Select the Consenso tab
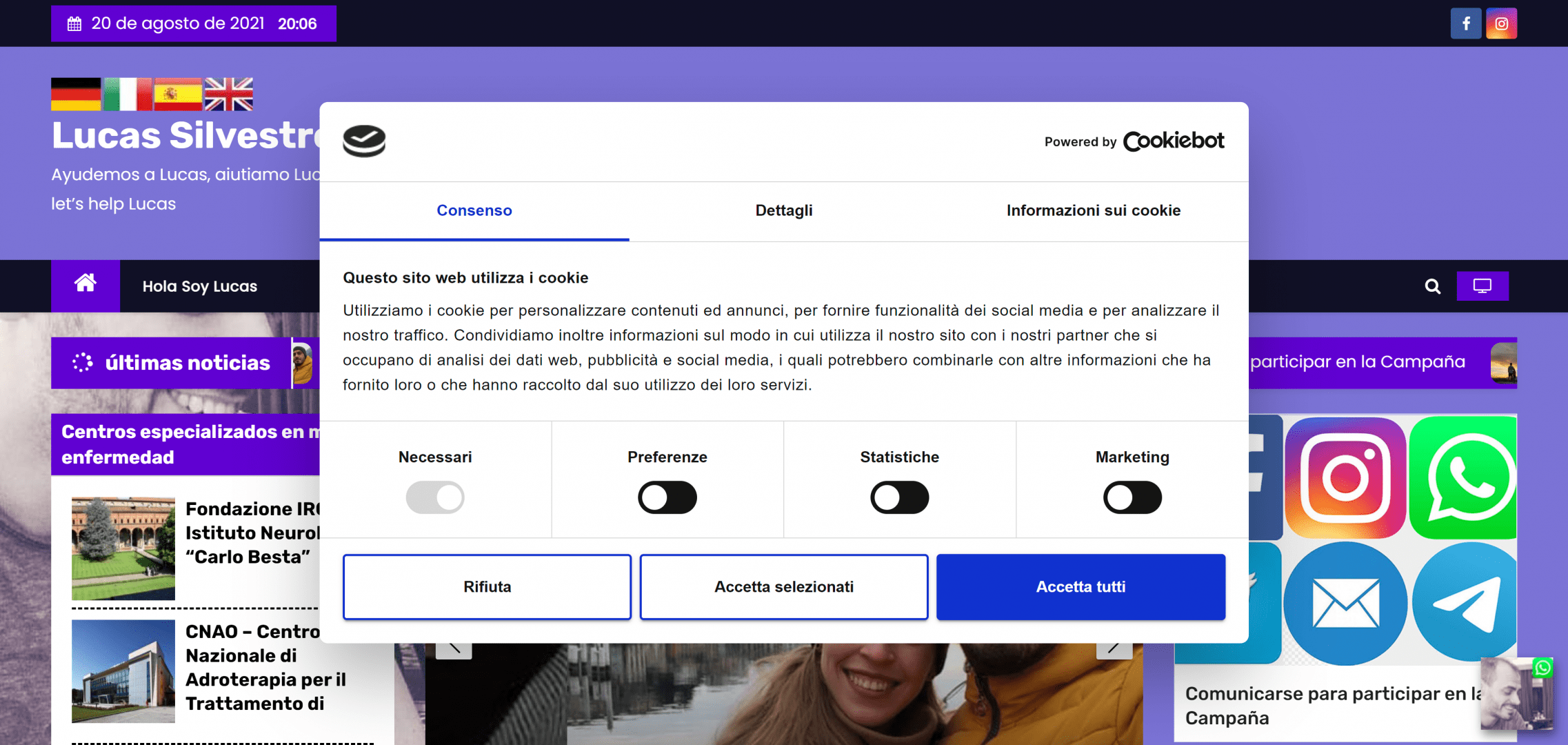This screenshot has height=745, width=1568. pyautogui.click(x=474, y=210)
